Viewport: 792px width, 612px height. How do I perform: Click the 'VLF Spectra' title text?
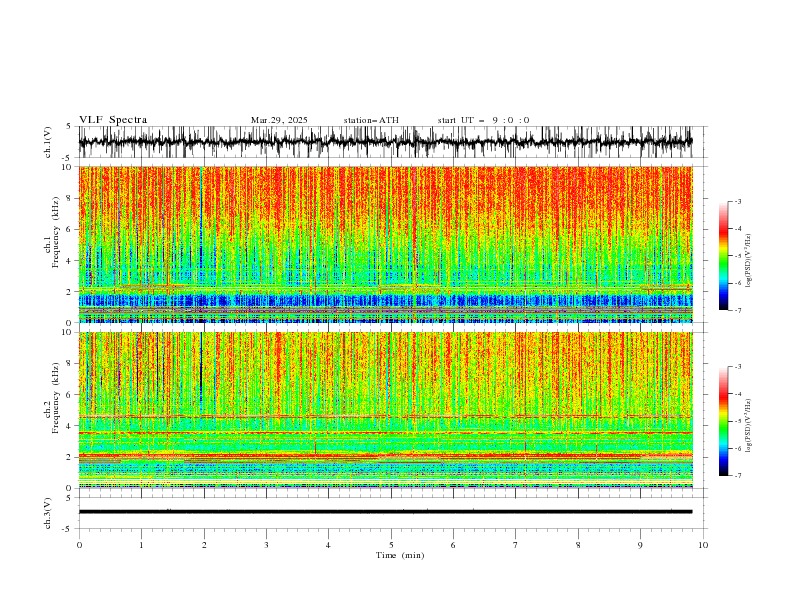(x=113, y=120)
